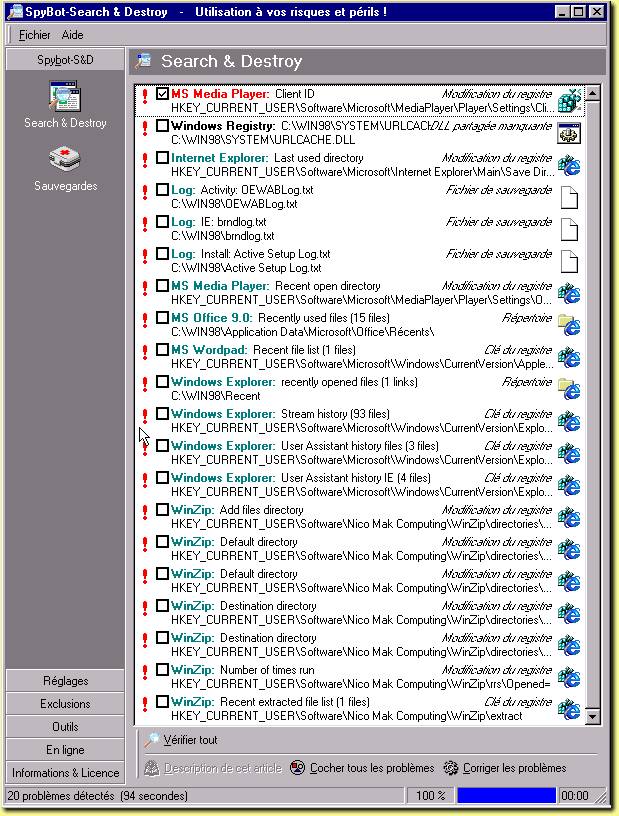This screenshot has height=816, width=619.
Task: Click the file icon for Active Setup Log.txt row
Action: click(569, 262)
